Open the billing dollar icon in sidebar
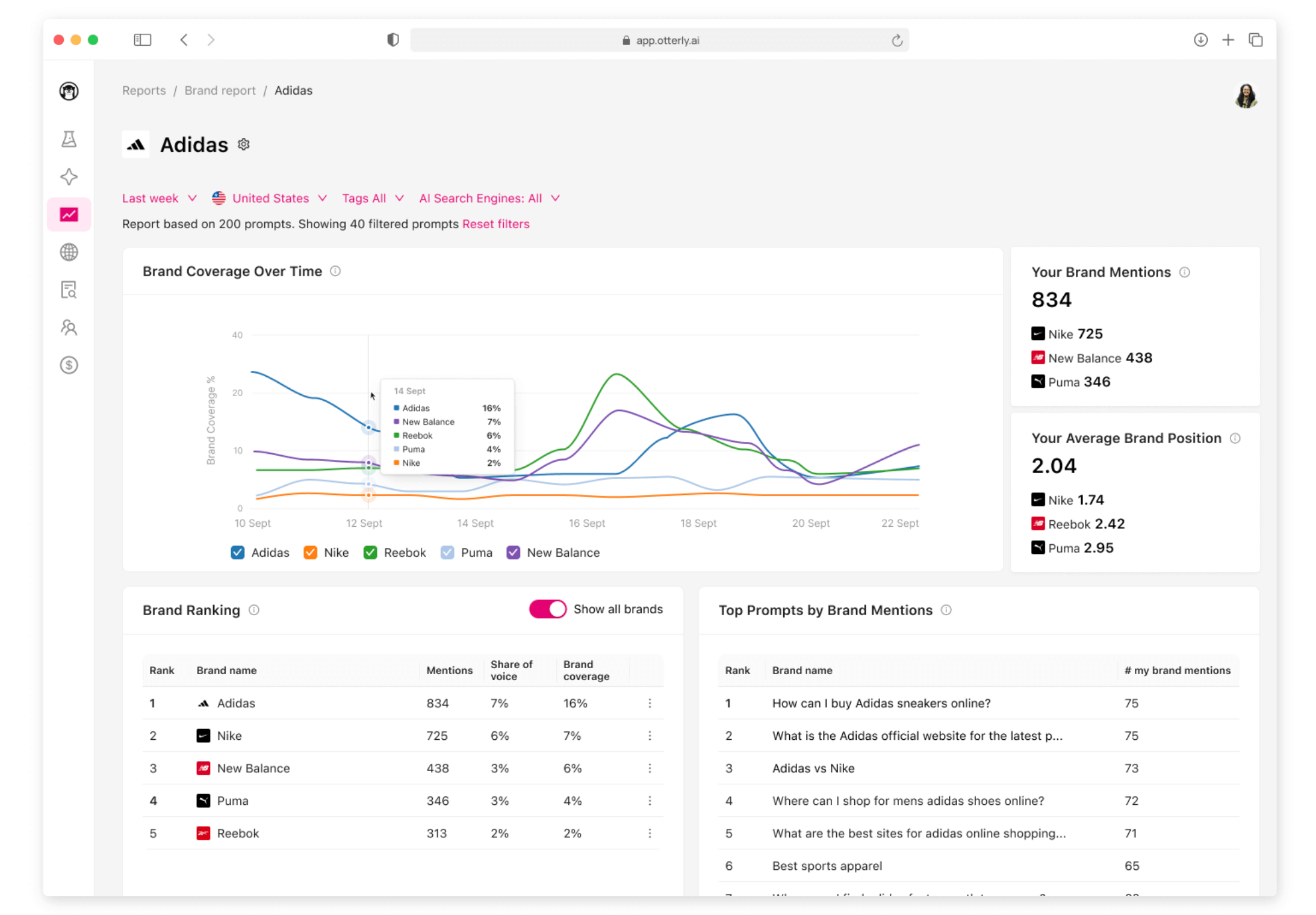 [69, 365]
